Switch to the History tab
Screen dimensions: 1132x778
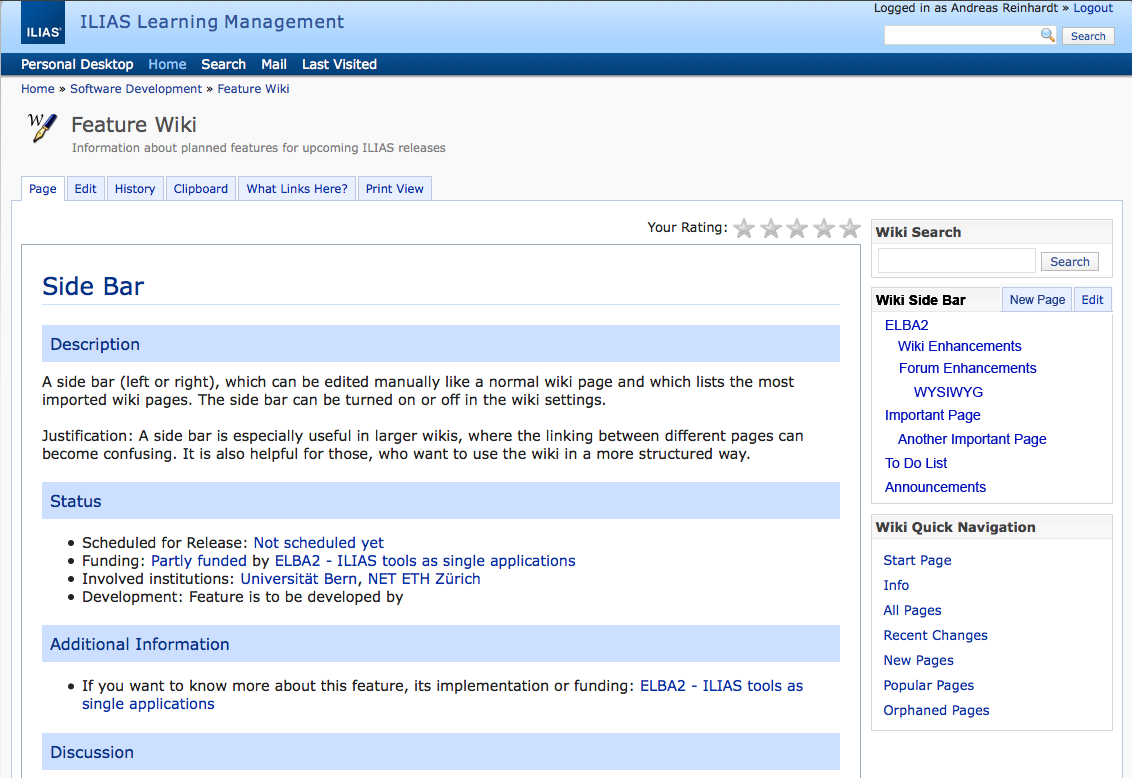click(134, 188)
